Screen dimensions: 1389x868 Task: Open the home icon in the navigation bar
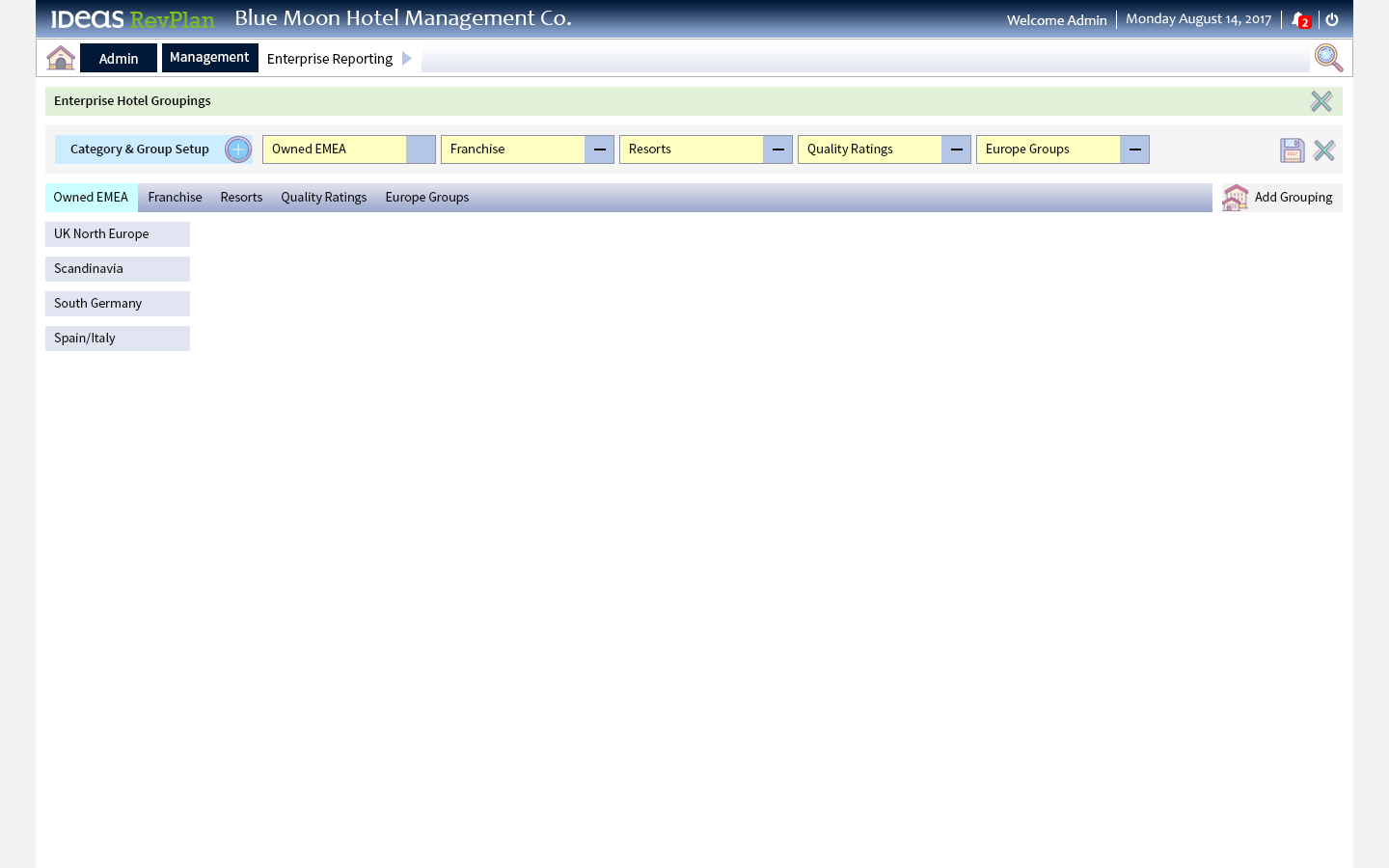pos(60,58)
